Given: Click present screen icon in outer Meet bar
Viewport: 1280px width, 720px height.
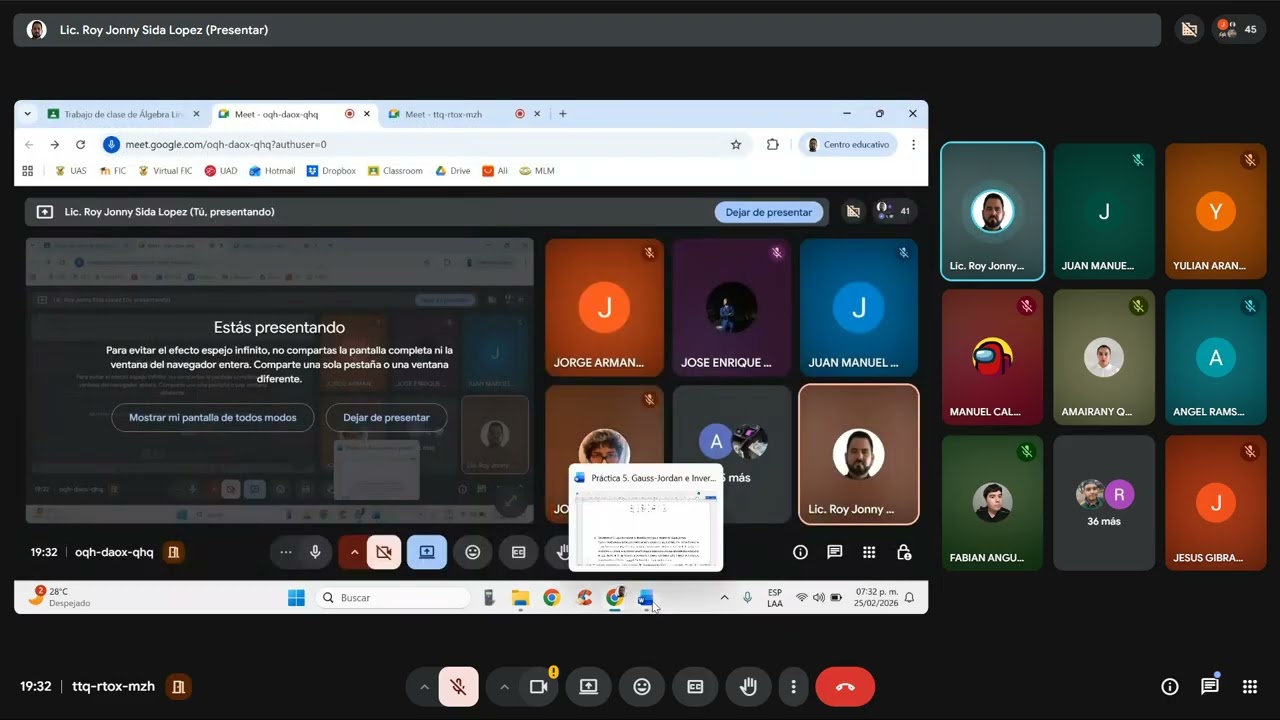Looking at the screenshot, I should [x=589, y=687].
